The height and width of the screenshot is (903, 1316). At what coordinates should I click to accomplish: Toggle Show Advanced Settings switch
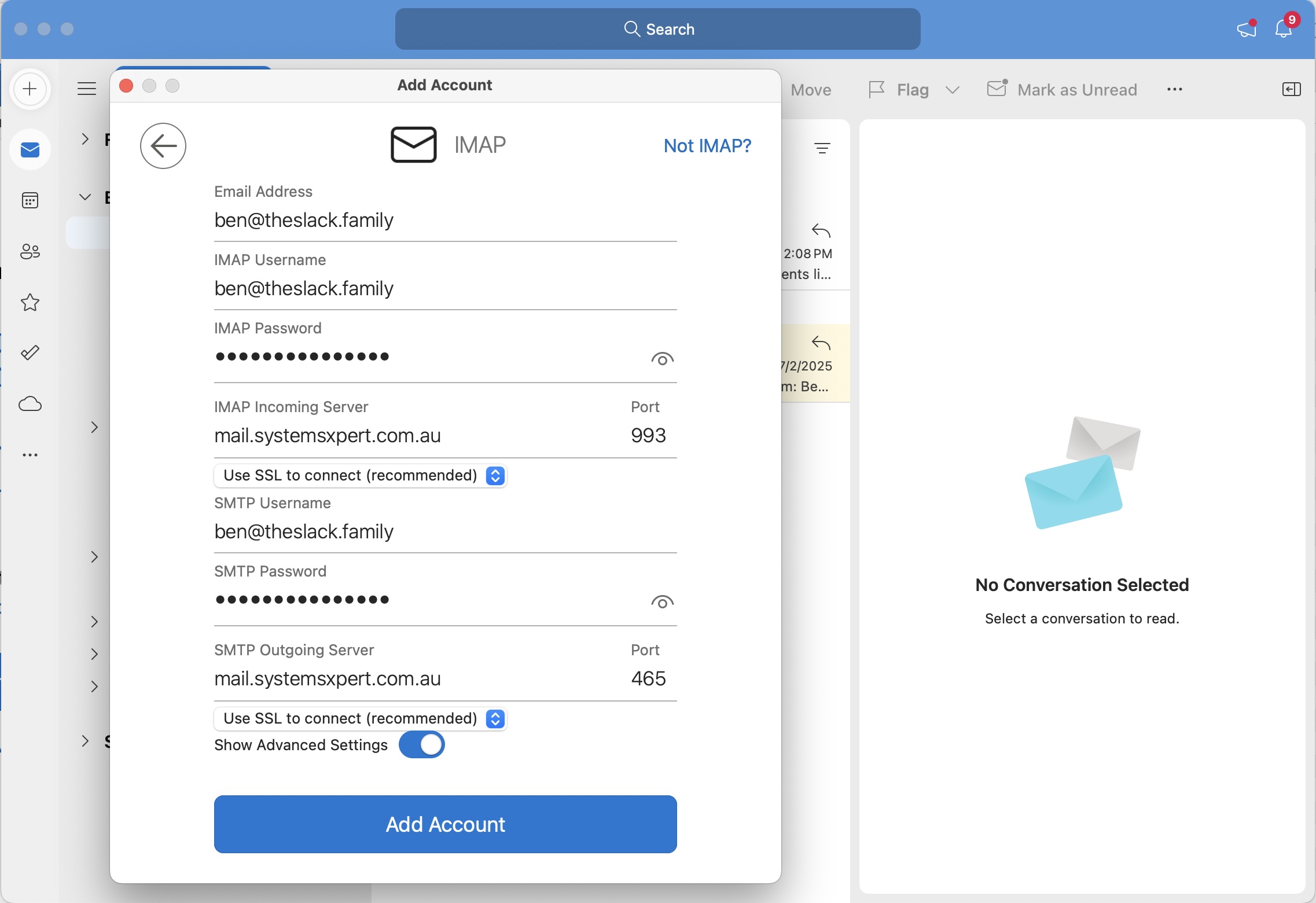(422, 744)
